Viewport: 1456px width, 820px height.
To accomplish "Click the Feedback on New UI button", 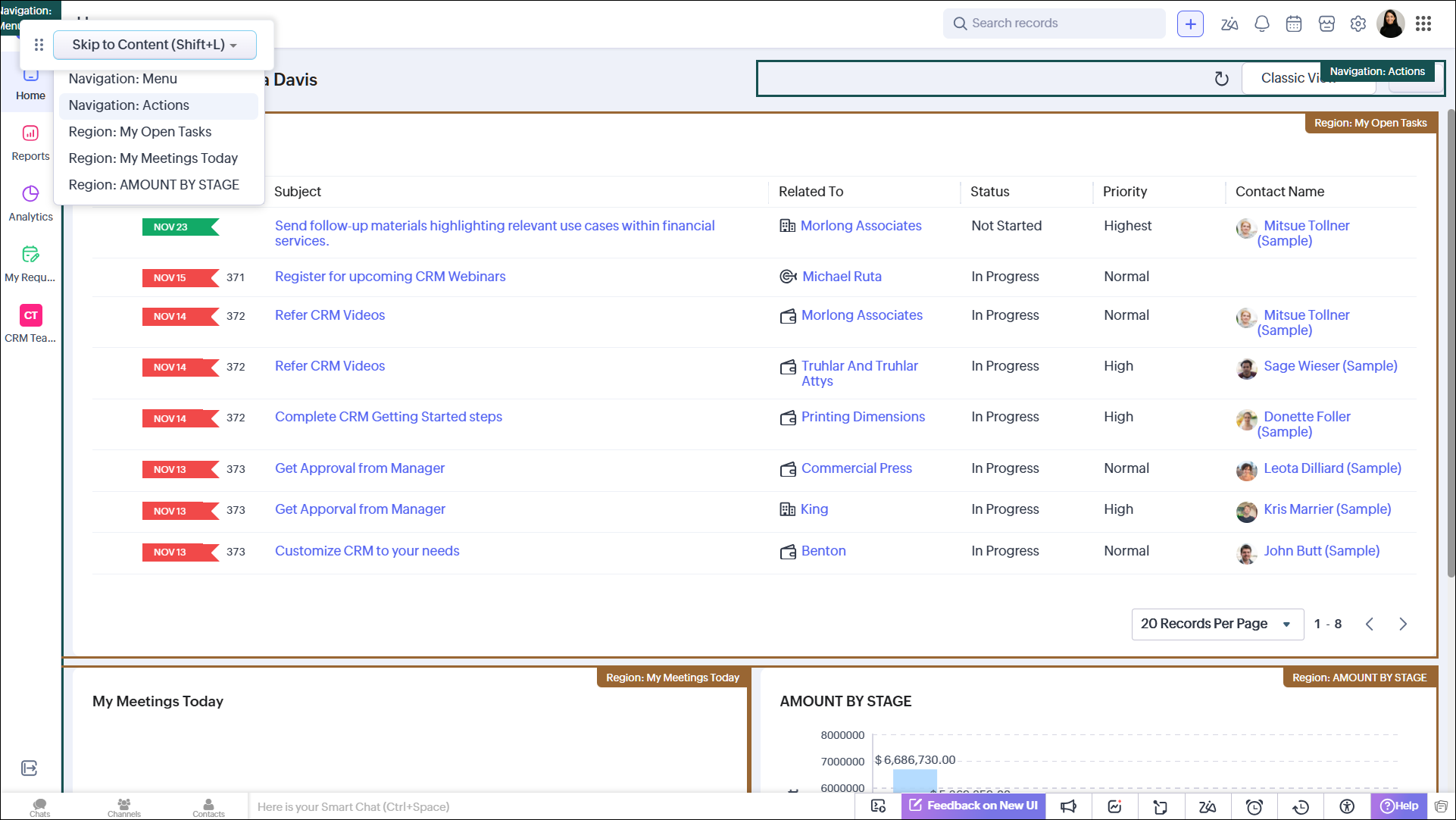I will click(x=973, y=806).
